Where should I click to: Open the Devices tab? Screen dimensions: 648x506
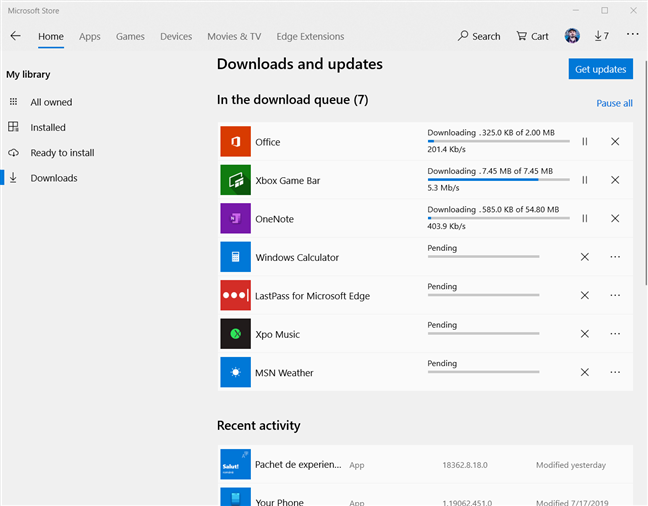[x=176, y=36]
